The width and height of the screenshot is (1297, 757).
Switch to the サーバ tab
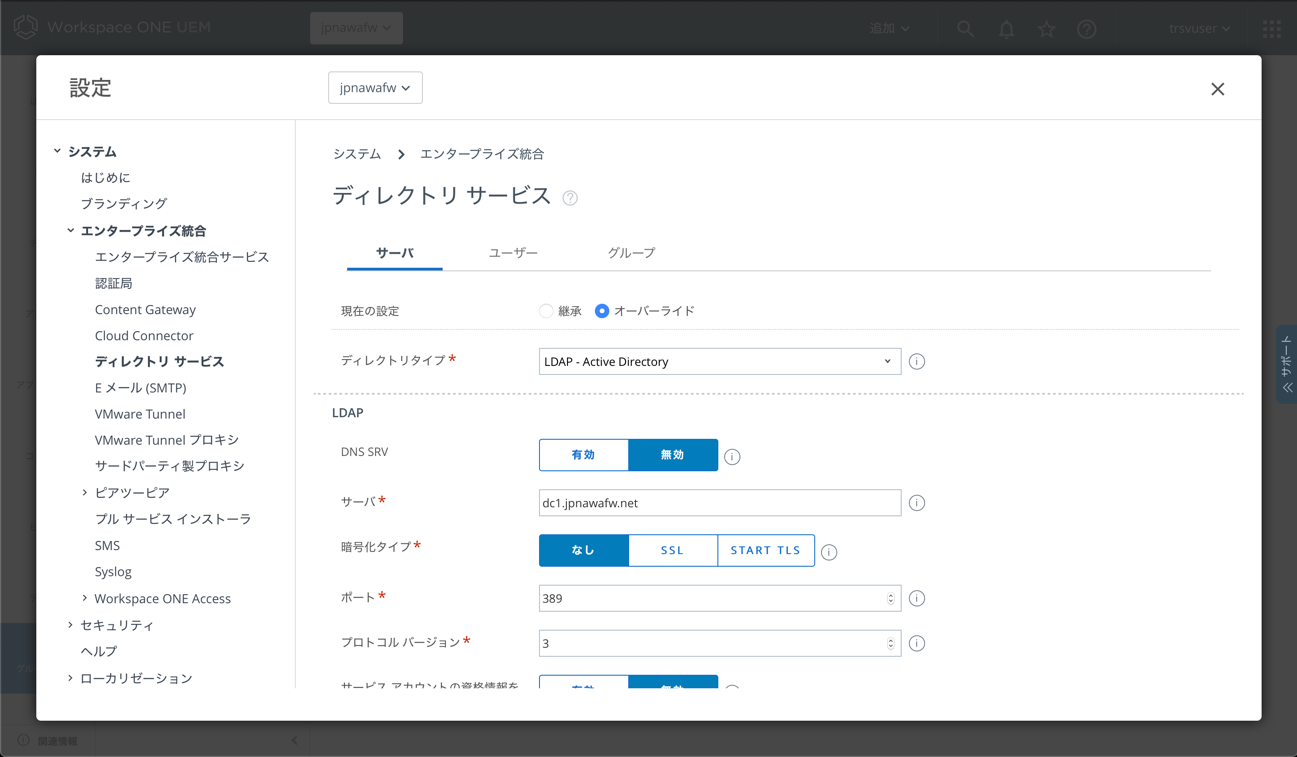(395, 253)
